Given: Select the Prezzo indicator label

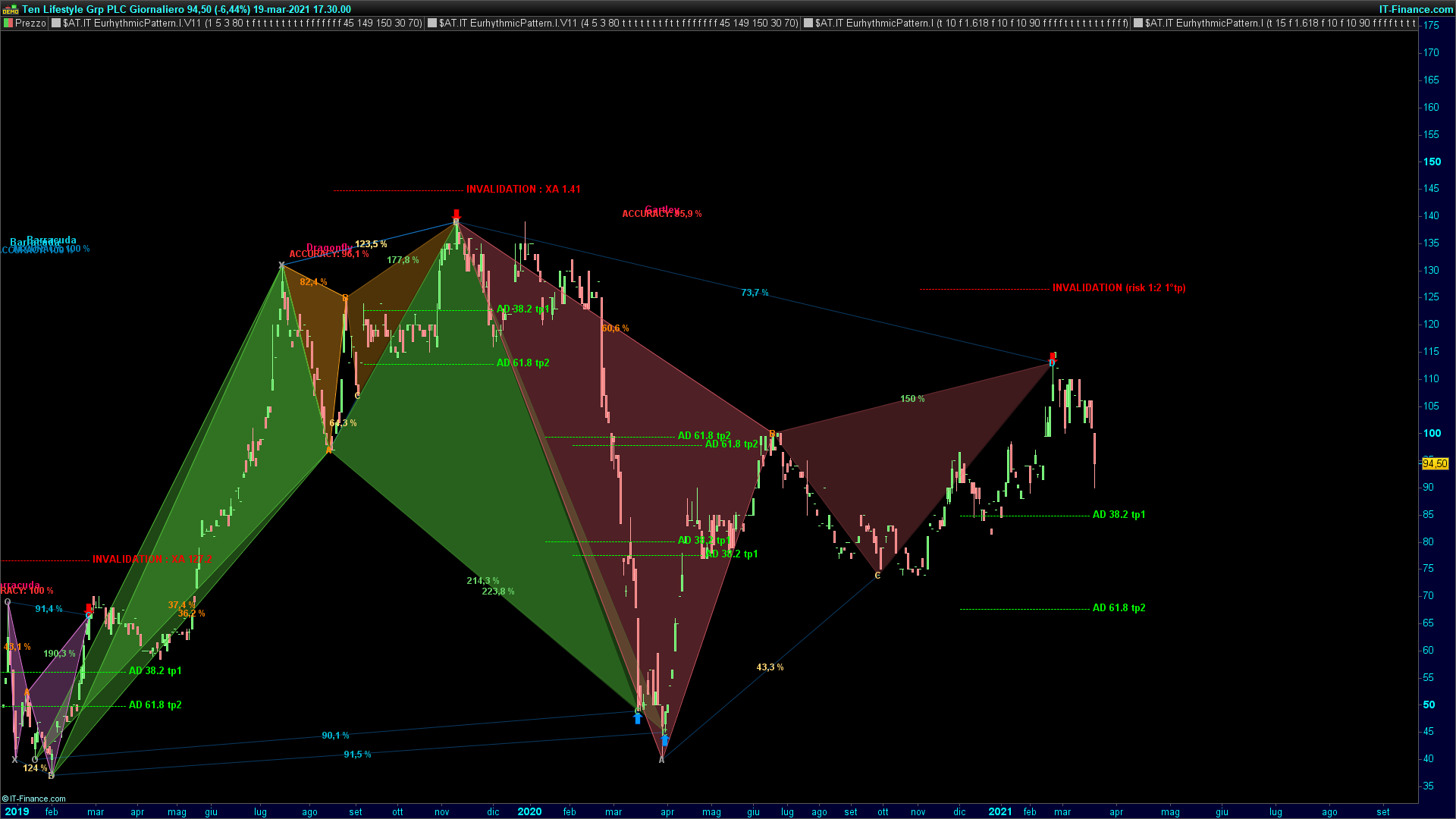Looking at the screenshot, I should pos(30,24).
